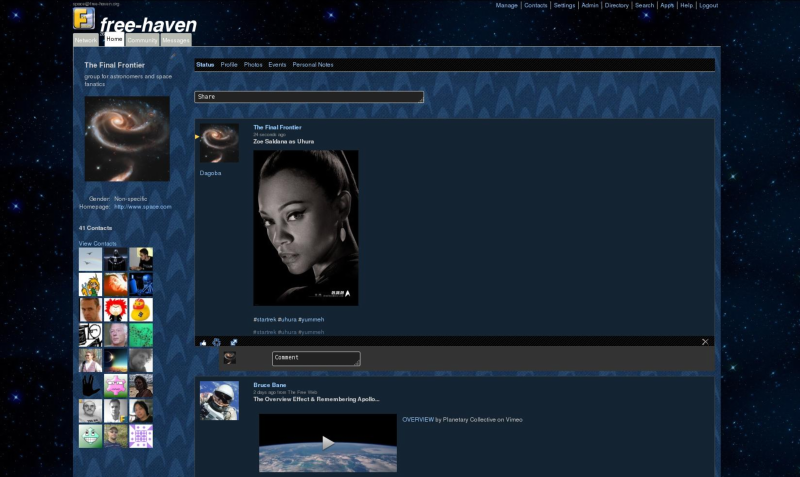The height and width of the screenshot is (477, 800).
Task: Open purple quilt pattern contact avatar
Action: [141, 436]
